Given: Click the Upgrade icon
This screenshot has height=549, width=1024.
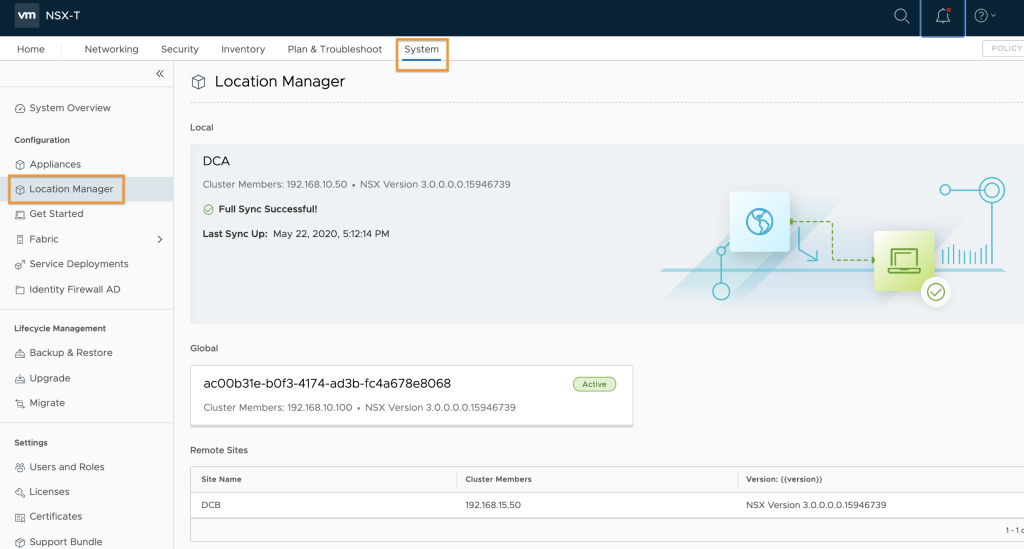Looking at the screenshot, I should tap(20, 379).
